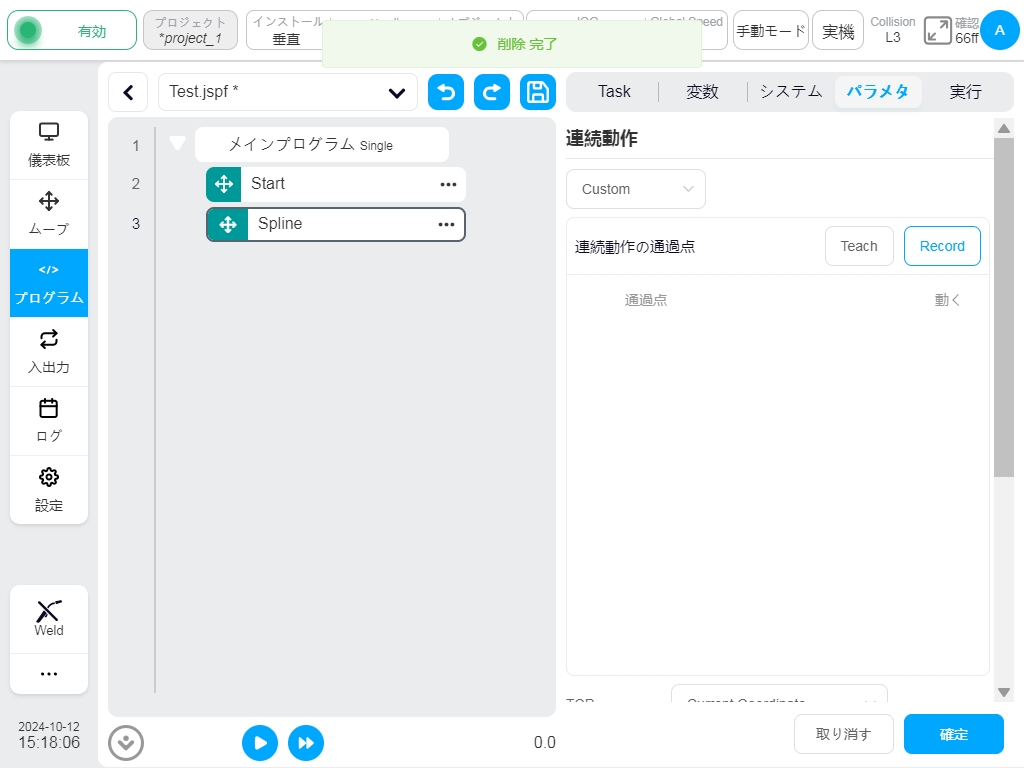1024x768 pixels.
Task: Select the Start program node
Action: click(x=336, y=184)
